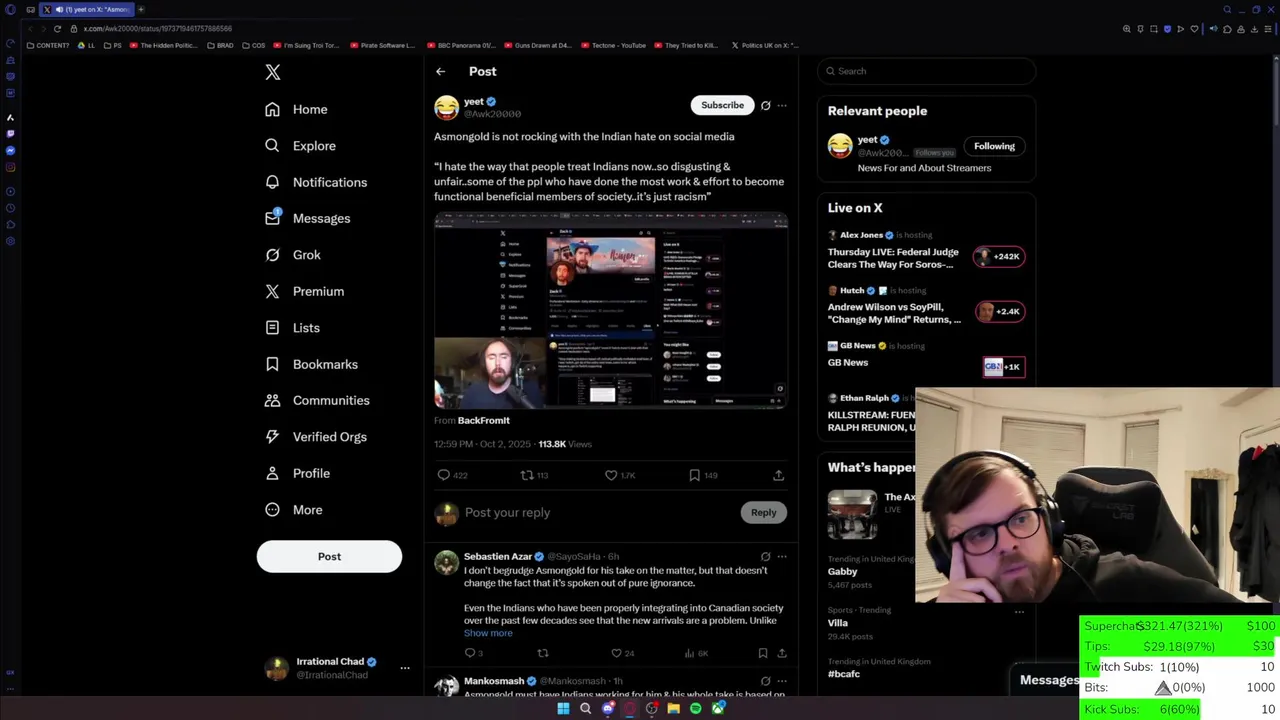Click the X Search input field

coord(926,71)
